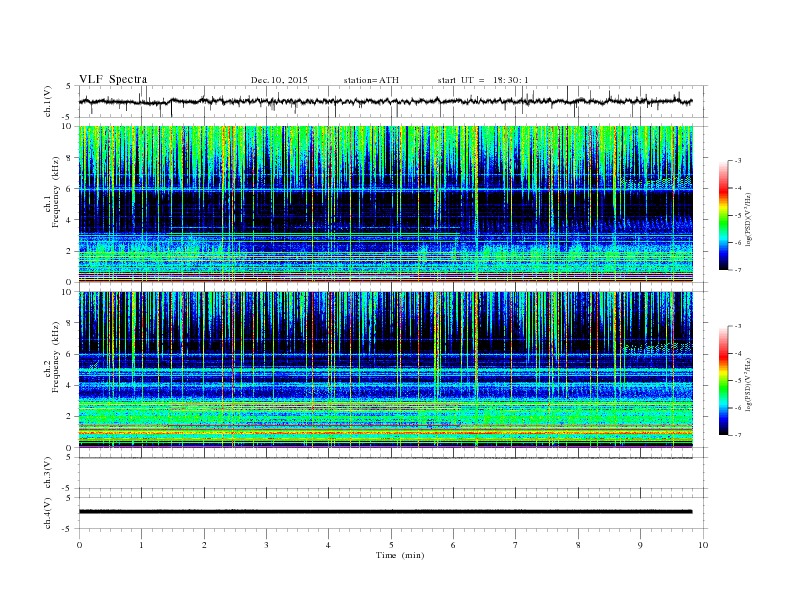The image size is (792, 612).
Task: Click the ch.2 spectrogram color bar
Action: point(723,380)
